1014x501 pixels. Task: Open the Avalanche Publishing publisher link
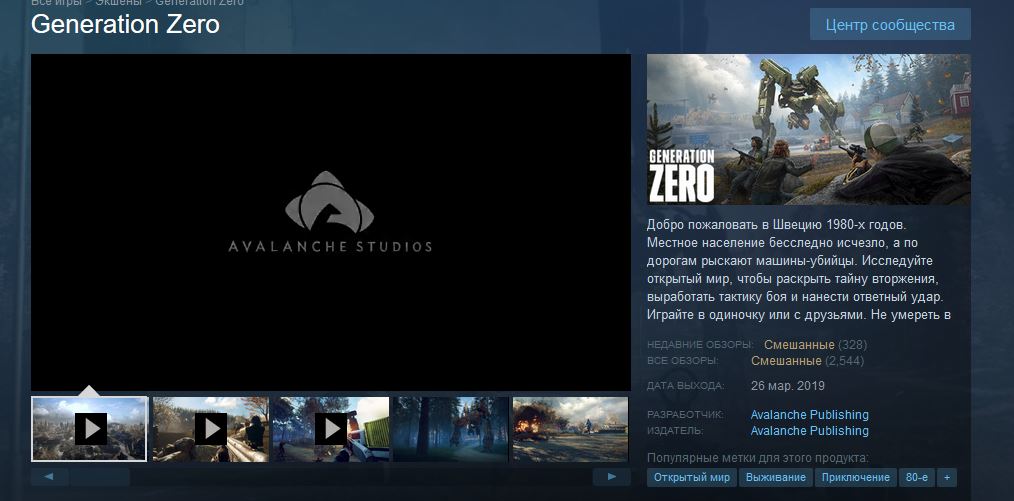[x=810, y=431]
